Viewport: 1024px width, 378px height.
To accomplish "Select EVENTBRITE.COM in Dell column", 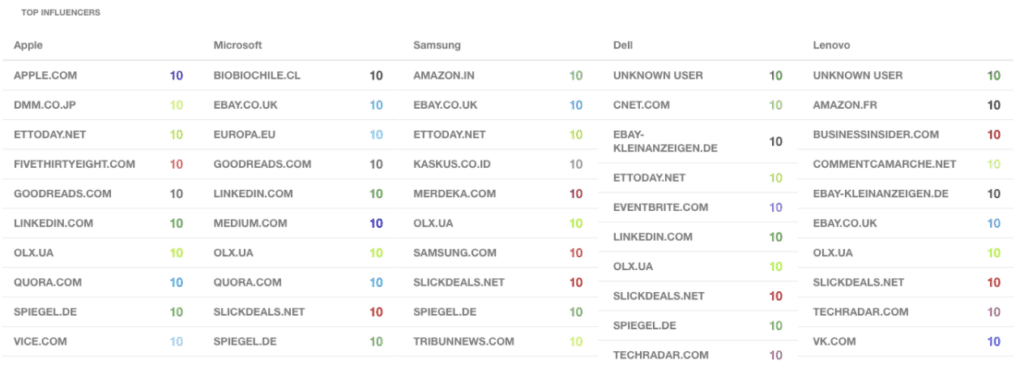I will coord(660,208).
